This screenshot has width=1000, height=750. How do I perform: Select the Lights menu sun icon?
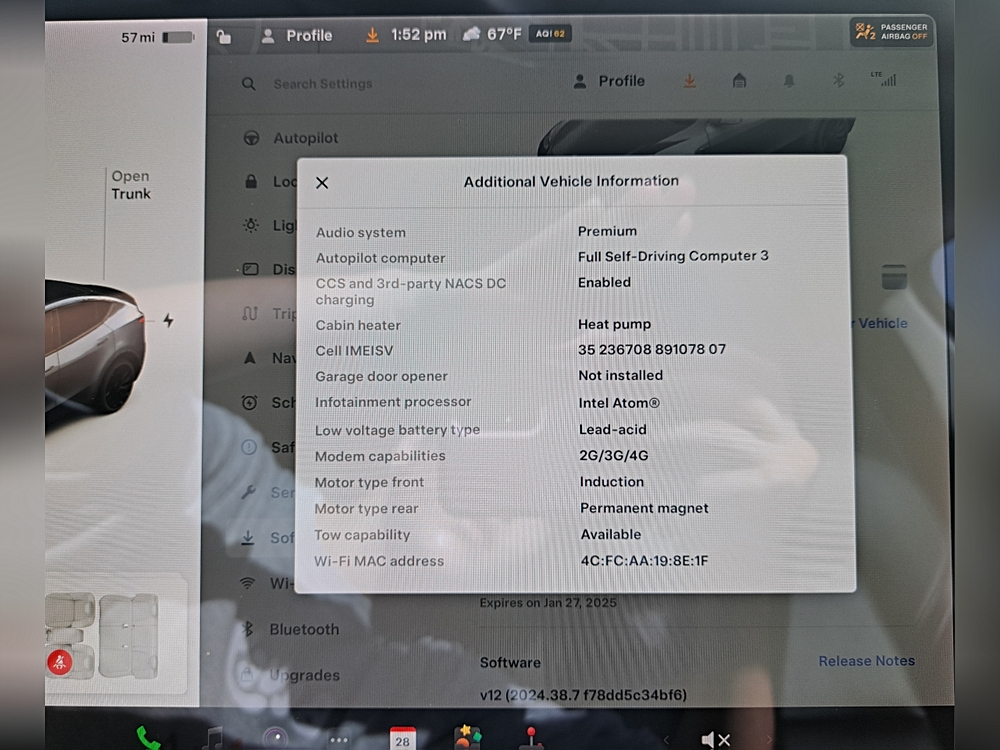(251, 225)
